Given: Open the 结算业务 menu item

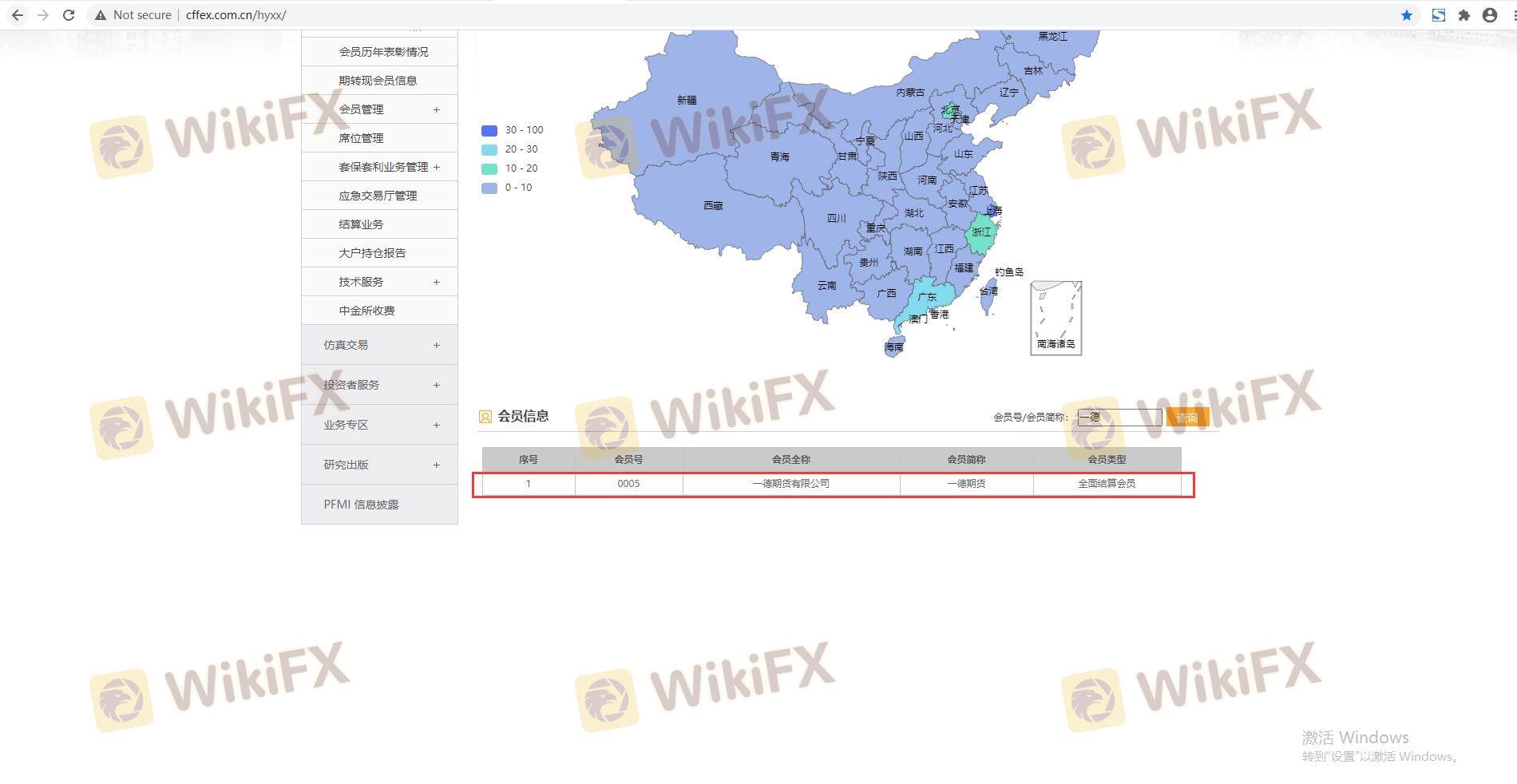Looking at the screenshot, I should 361,224.
